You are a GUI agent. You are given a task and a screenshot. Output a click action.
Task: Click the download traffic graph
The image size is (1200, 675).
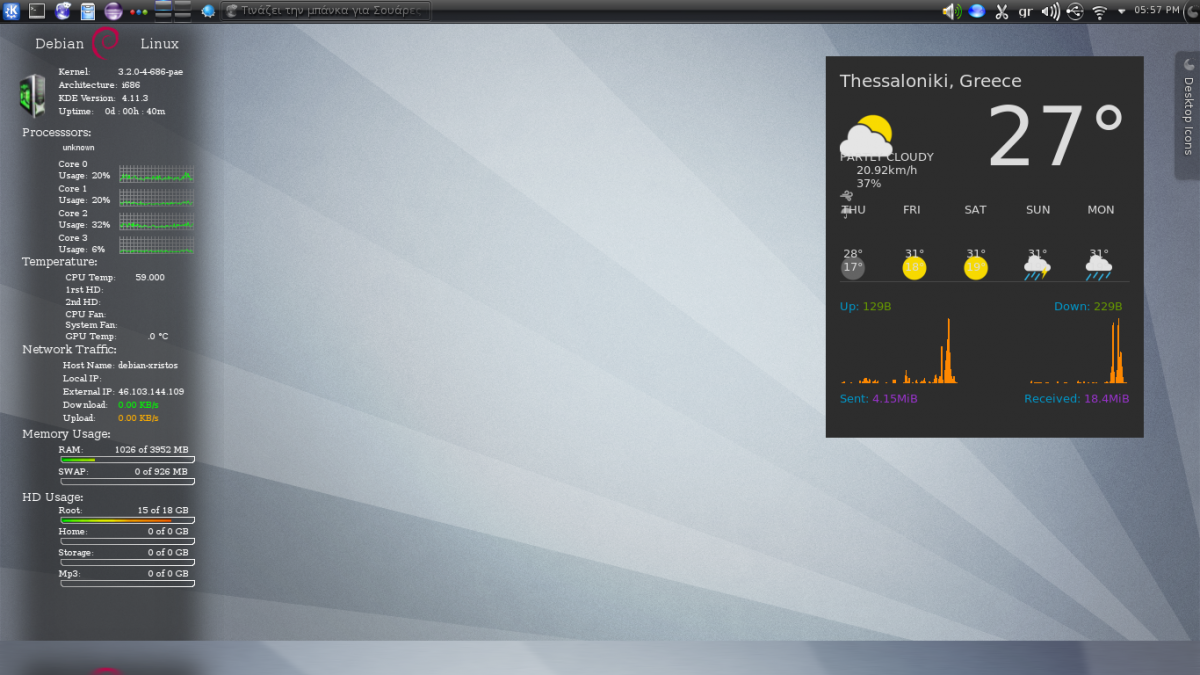(1078, 350)
